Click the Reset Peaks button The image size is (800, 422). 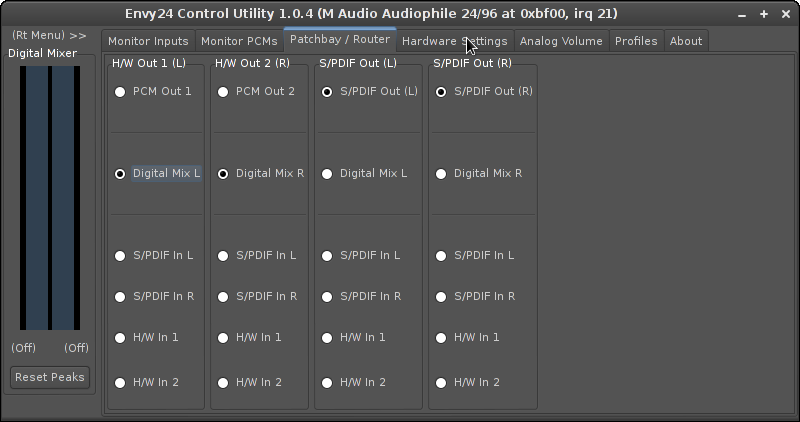(x=50, y=378)
